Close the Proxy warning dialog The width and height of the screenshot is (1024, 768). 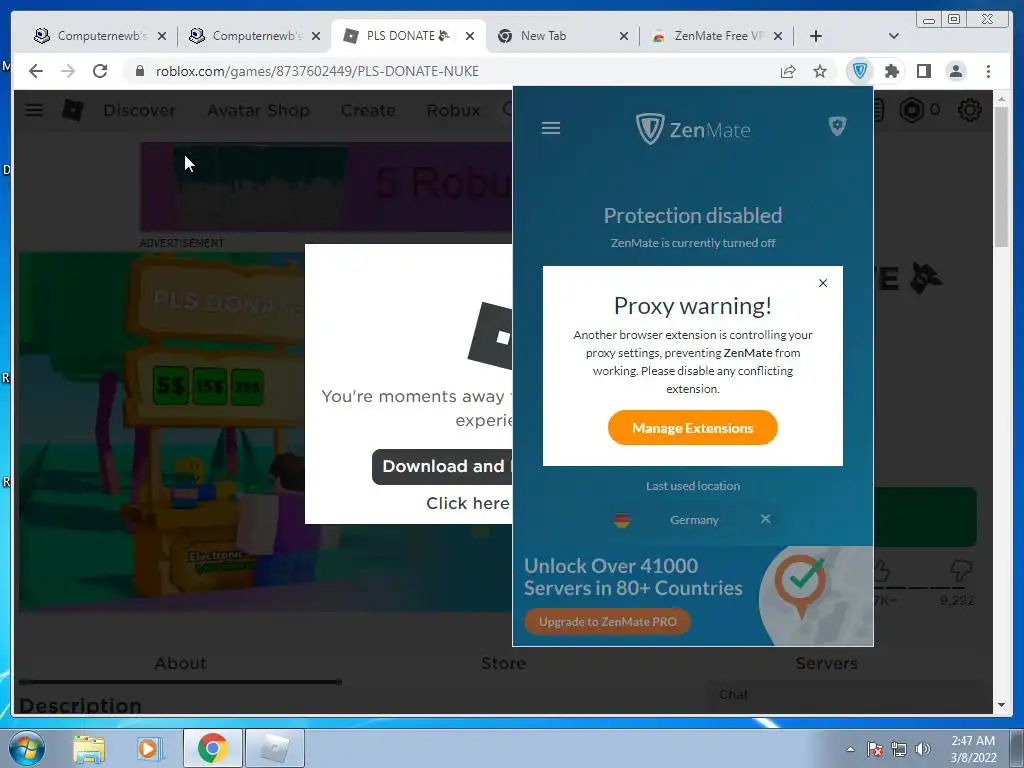[823, 283]
